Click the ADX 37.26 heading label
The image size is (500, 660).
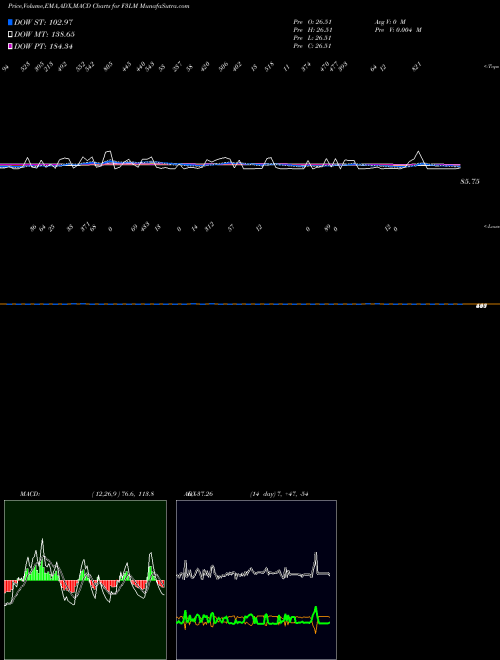coord(197,494)
